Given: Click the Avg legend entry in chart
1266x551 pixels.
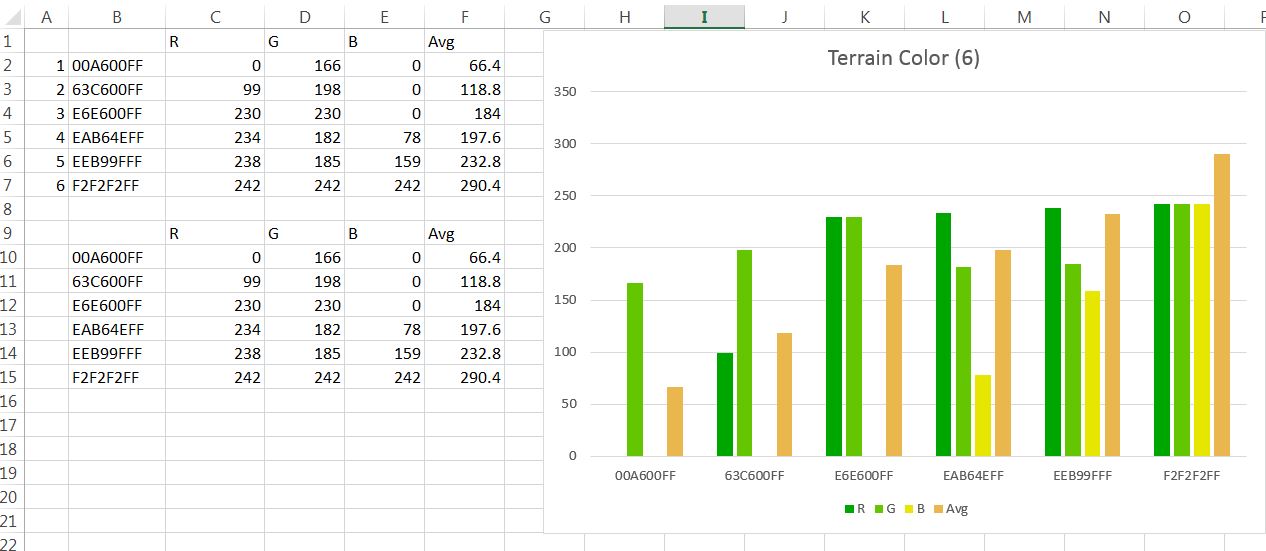Looking at the screenshot, I should point(950,509).
